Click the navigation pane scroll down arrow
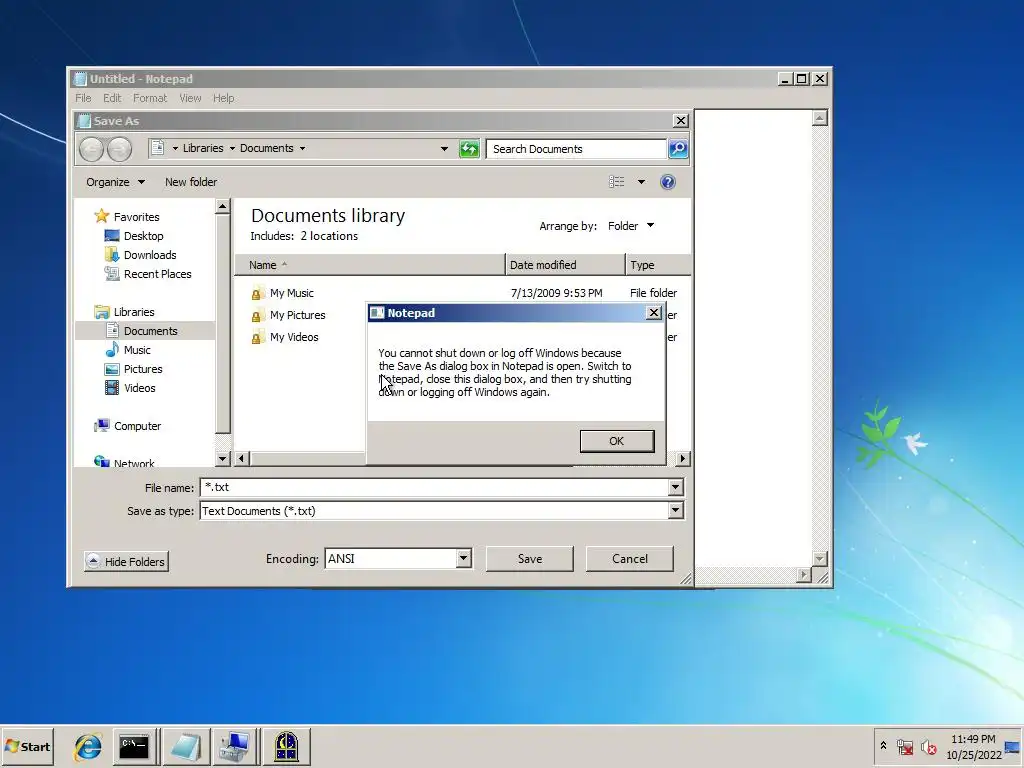The width and height of the screenshot is (1024, 768). pos(222,458)
